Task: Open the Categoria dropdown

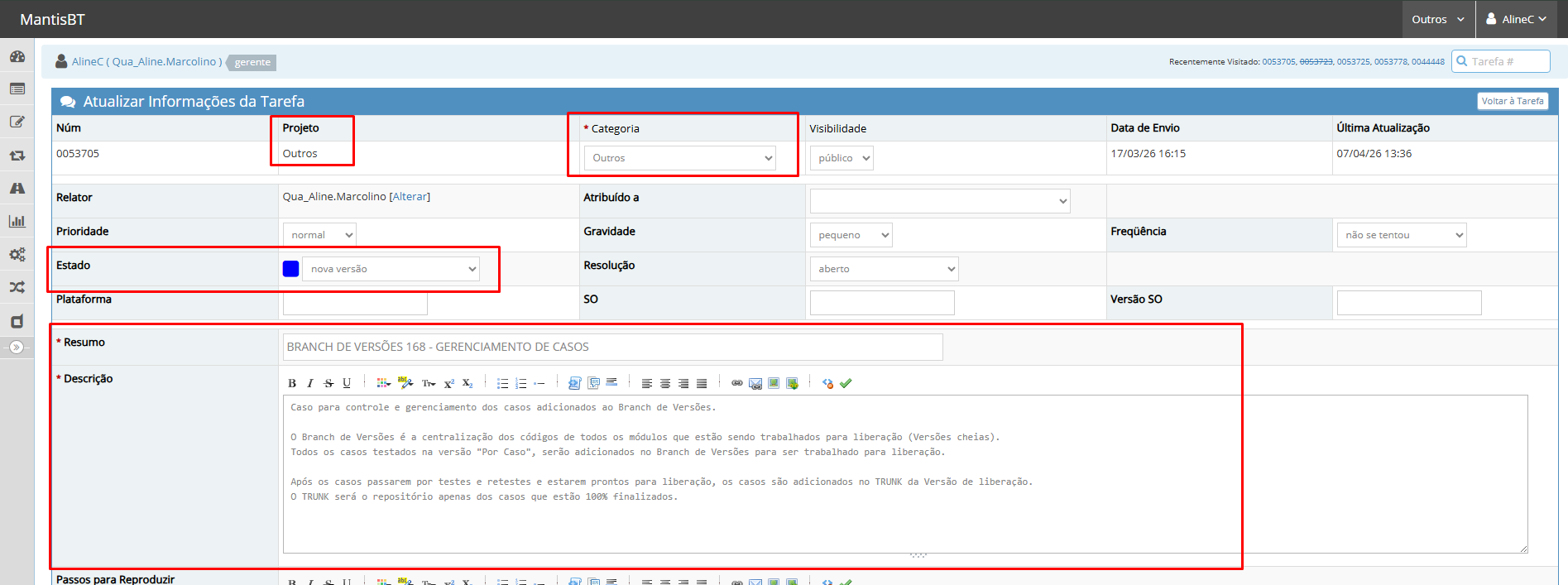Action: (x=679, y=158)
